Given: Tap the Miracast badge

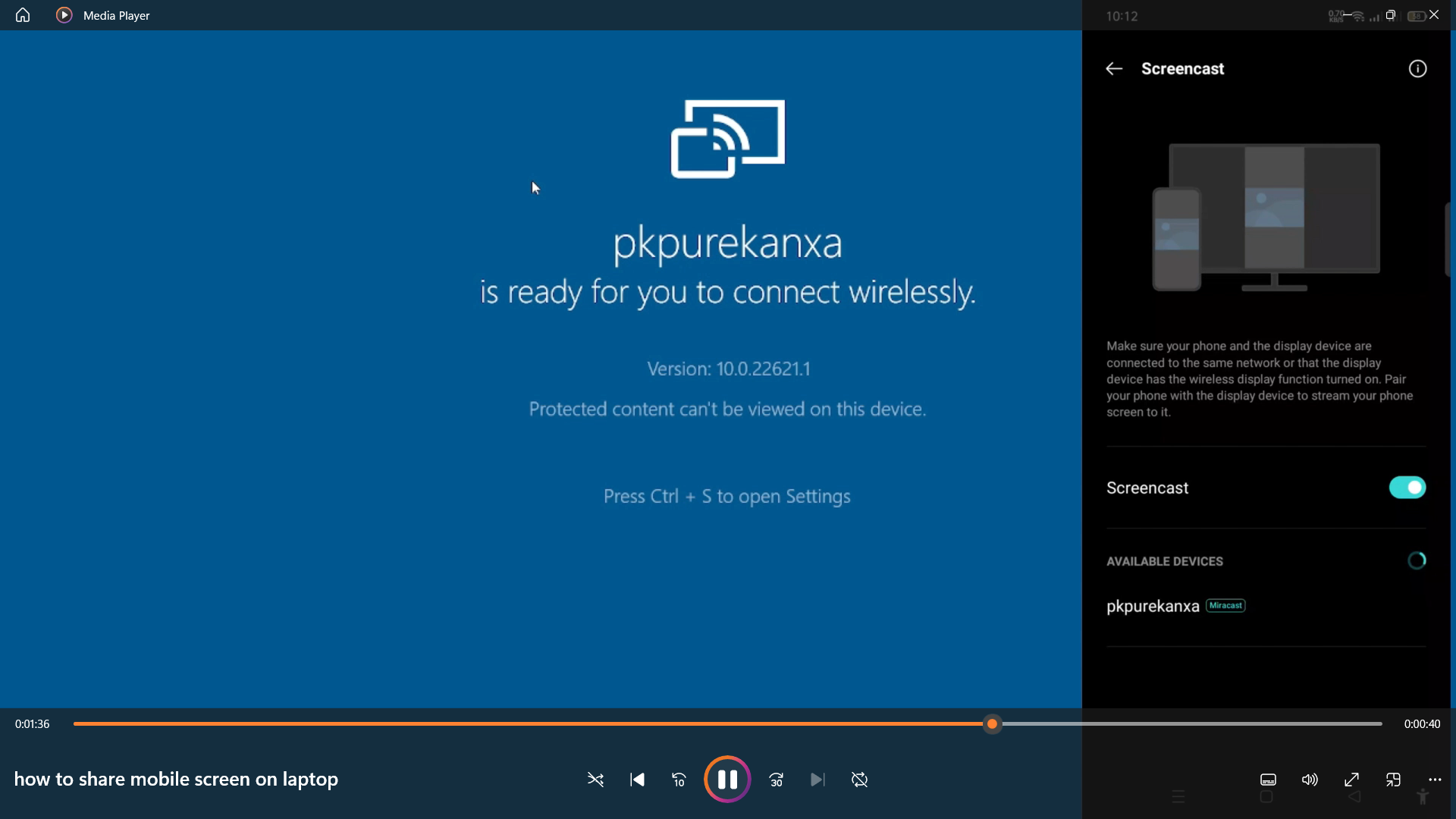Looking at the screenshot, I should 1225,605.
